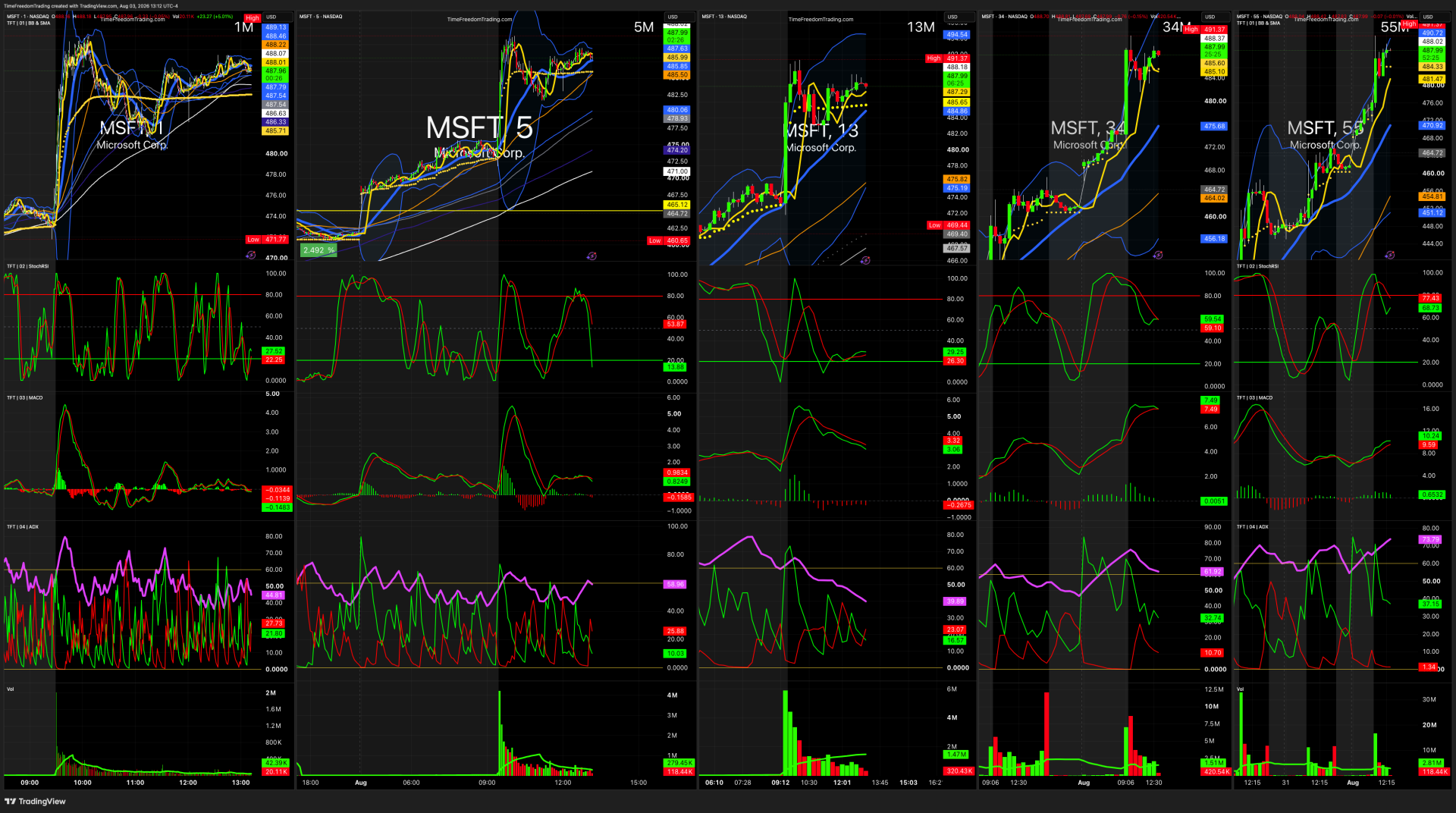Click the StochRSI indicator label on the 1M chart
Image resolution: width=1456 pixels, height=813 pixels.
[x=28, y=266]
